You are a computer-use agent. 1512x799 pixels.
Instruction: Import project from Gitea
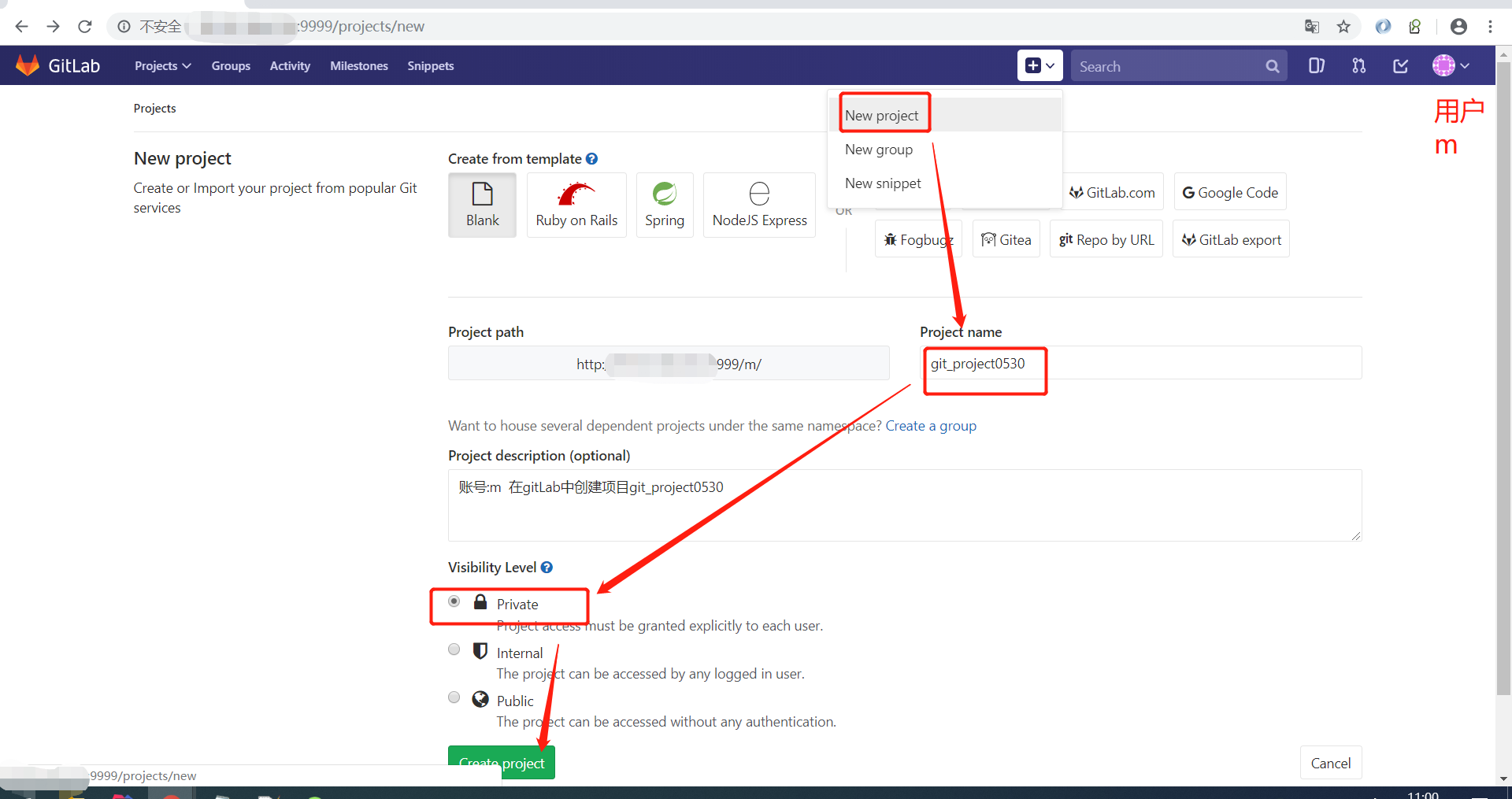click(x=1006, y=239)
